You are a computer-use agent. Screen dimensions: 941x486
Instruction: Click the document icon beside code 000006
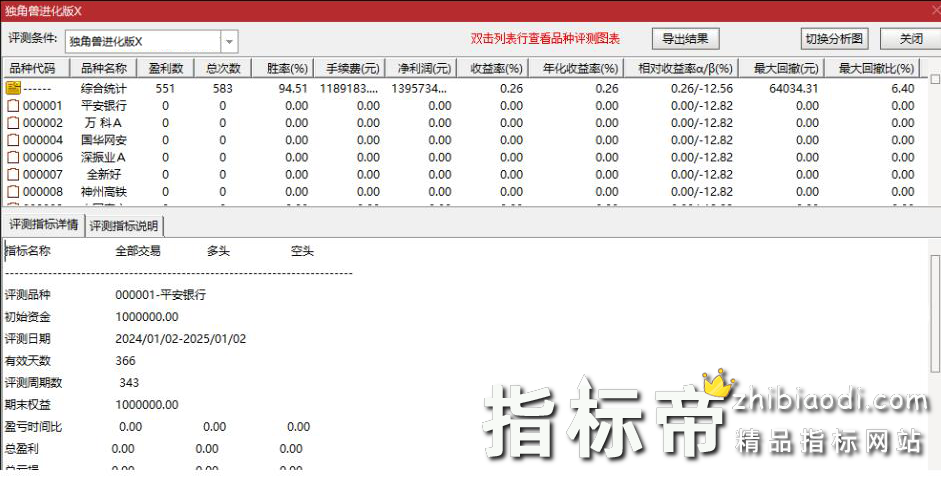13,157
